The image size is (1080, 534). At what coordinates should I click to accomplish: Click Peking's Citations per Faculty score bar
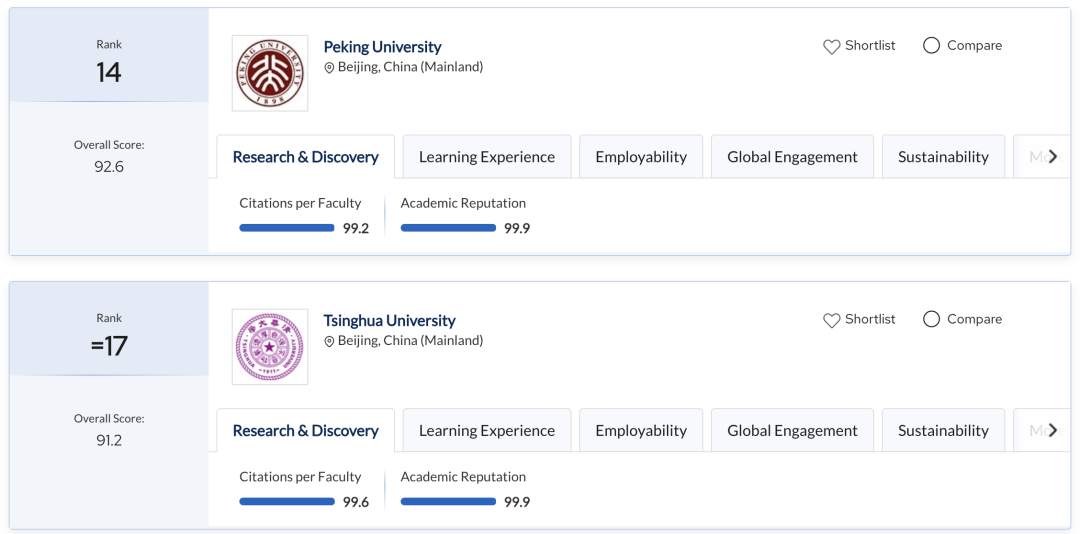tap(287, 228)
